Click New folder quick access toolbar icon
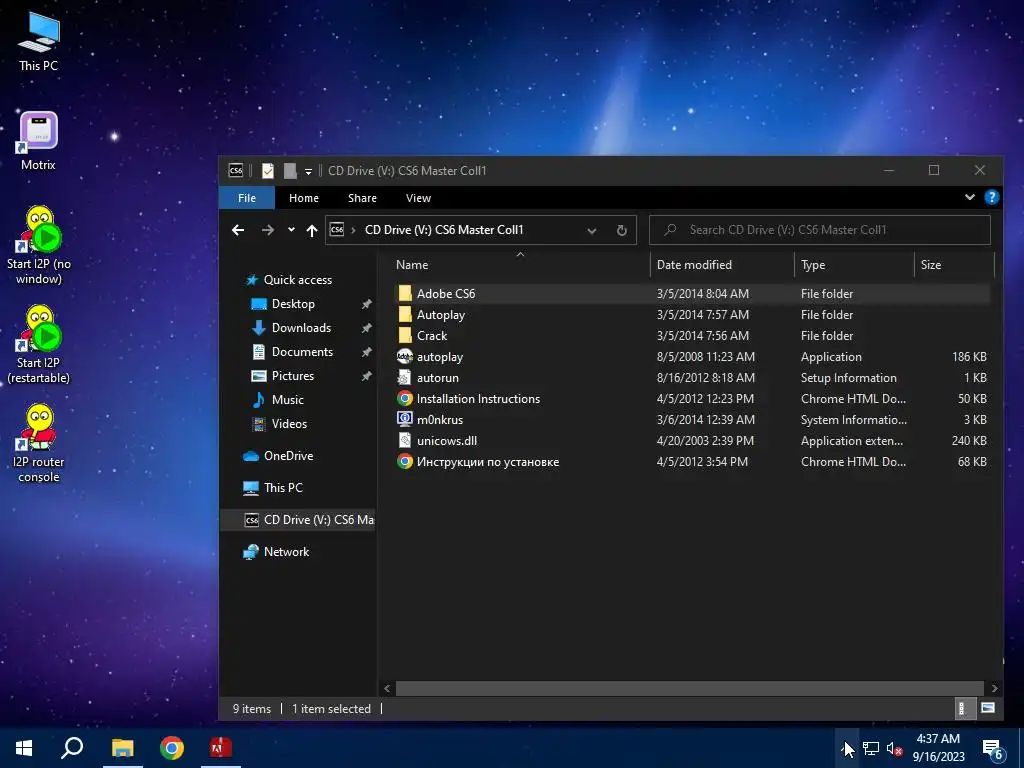Image resolution: width=1024 pixels, height=768 pixels. [x=290, y=170]
